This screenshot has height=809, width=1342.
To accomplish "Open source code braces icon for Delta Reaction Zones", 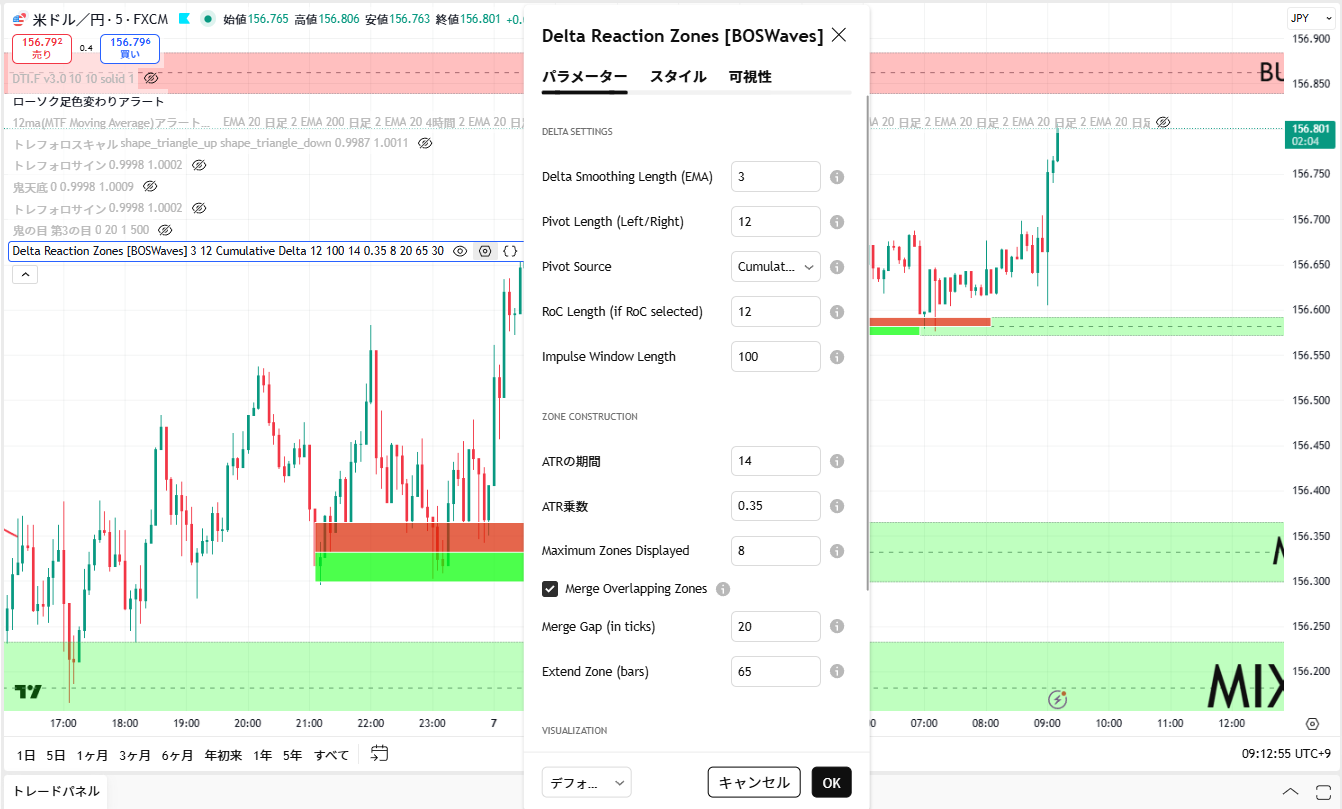I will click(x=510, y=251).
